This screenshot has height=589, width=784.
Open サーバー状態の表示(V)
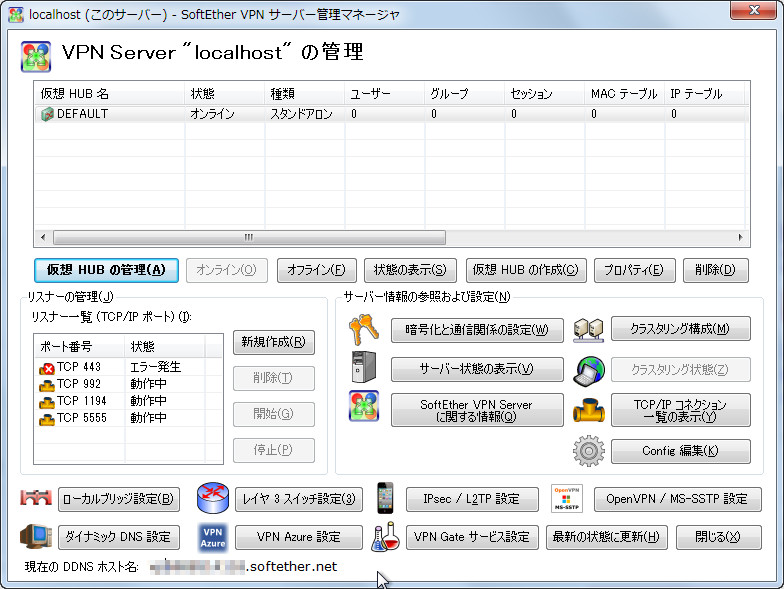(x=477, y=370)
